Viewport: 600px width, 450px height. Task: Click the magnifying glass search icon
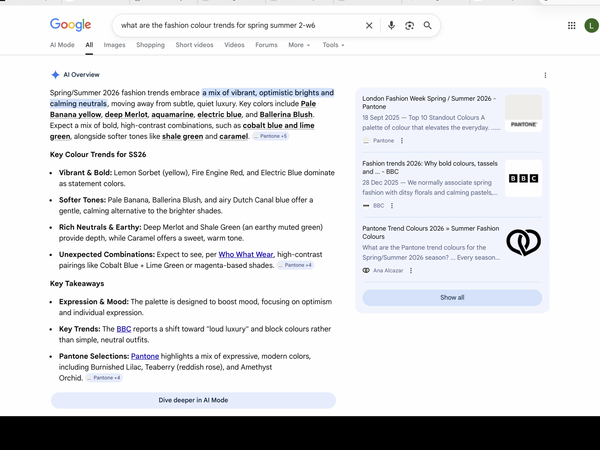coord(427,25)
